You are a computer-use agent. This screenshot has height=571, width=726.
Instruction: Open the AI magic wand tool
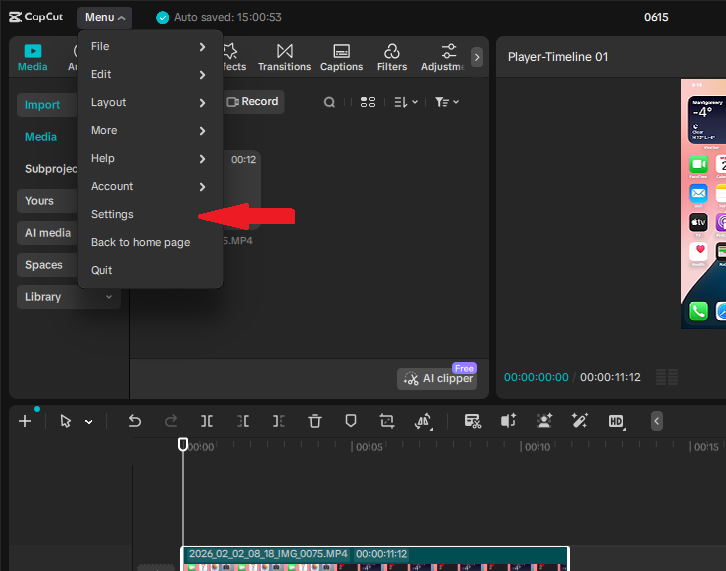(x=580, y=421)
